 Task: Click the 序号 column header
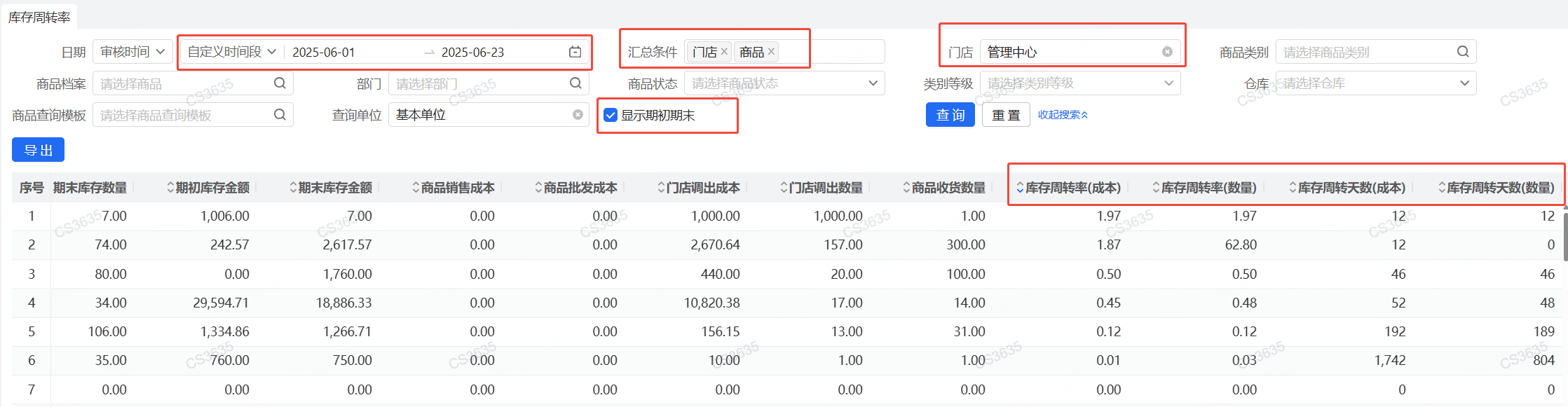point(32,188)
